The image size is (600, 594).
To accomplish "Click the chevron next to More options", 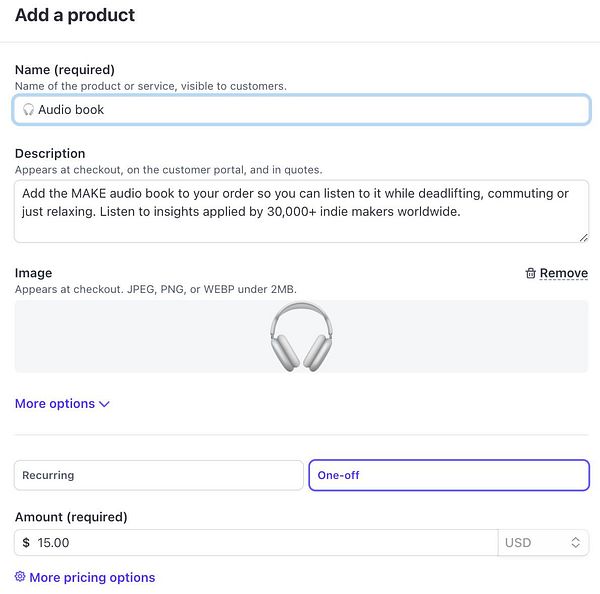I will 105,404.
